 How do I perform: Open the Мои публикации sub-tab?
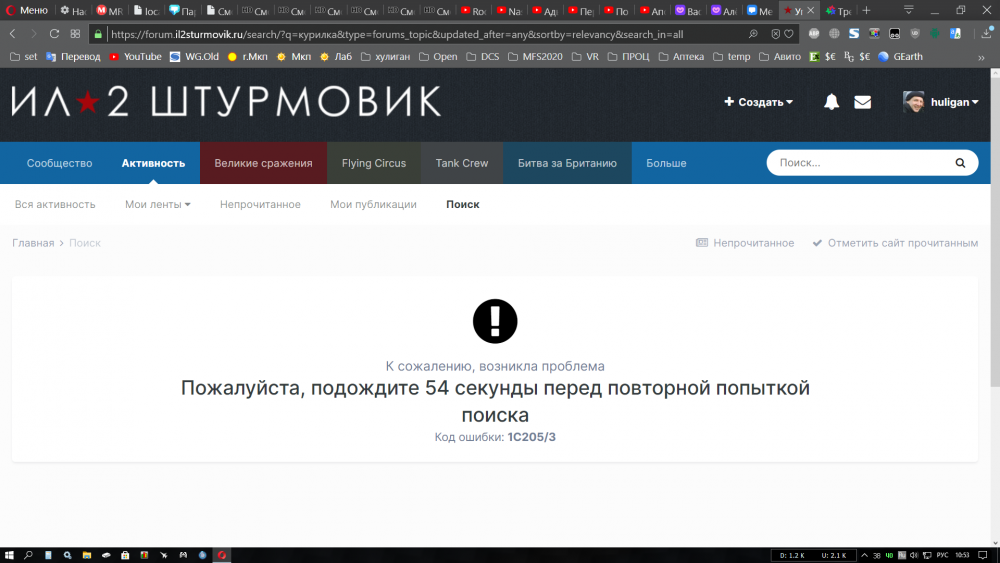pyautogui.click(x=373, y=204)
